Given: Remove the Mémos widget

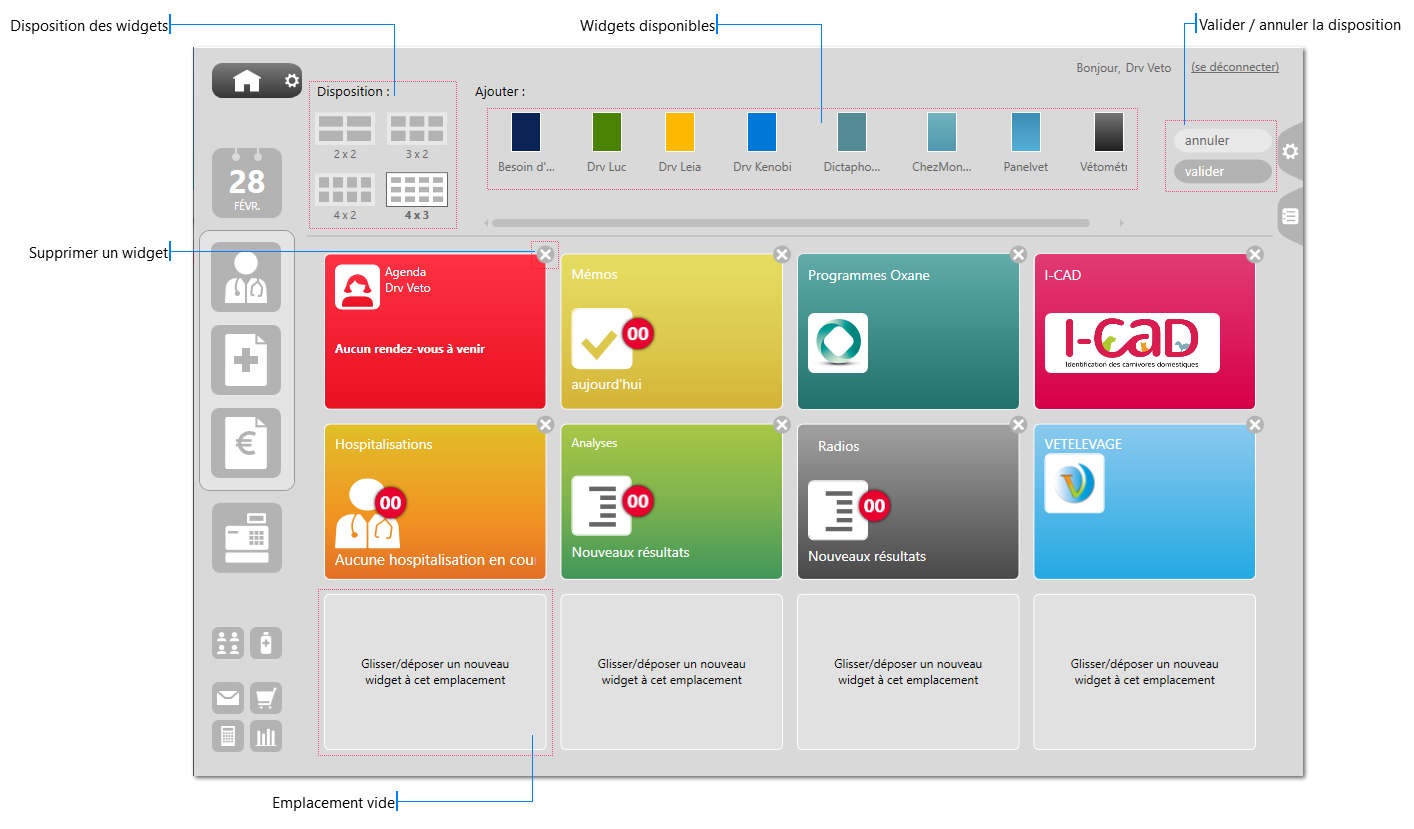Looking at the screenshot, I should click(x=782, y=255).
